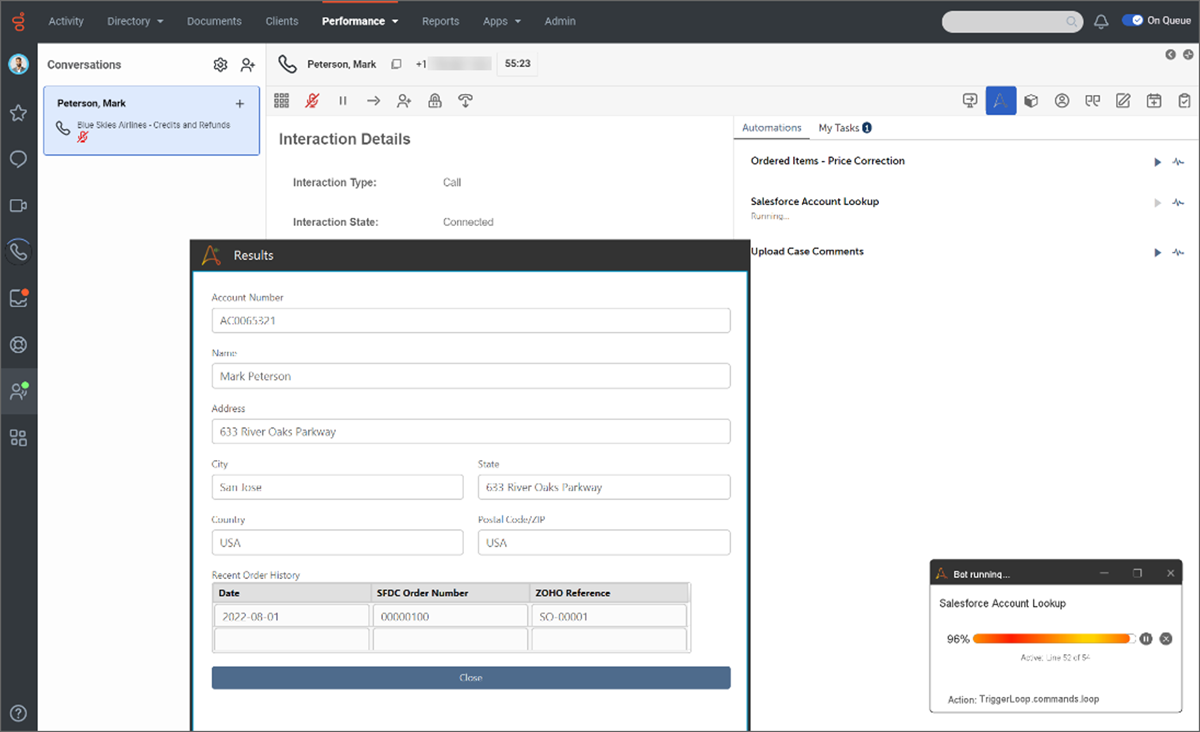Screen dimensions: 1200x732
Task: Open help question mark icon
Action: [18, 713]
